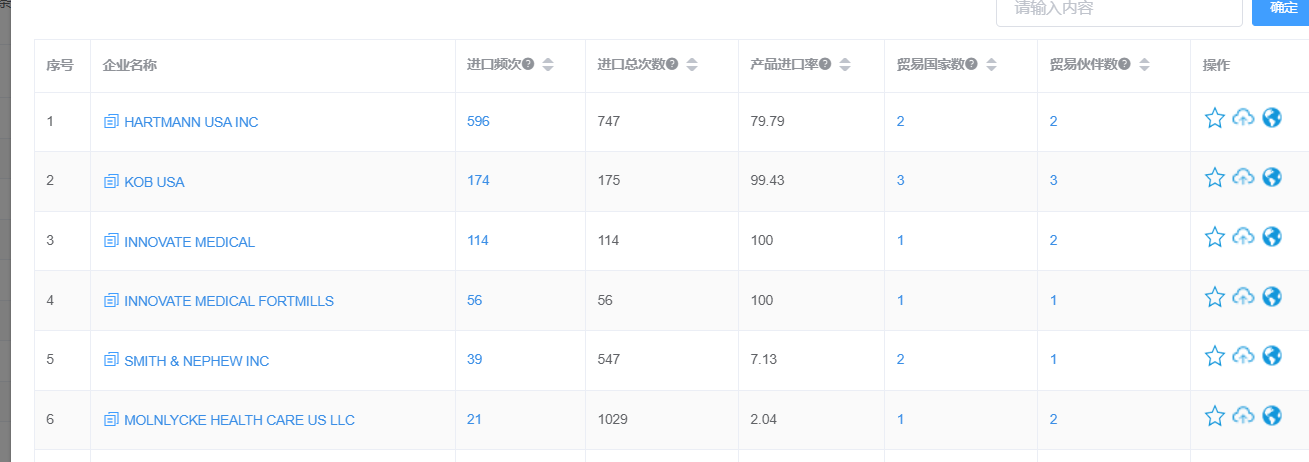
Task: Click document icon beside HARTMANN USA INC
Action: point(111,122)
